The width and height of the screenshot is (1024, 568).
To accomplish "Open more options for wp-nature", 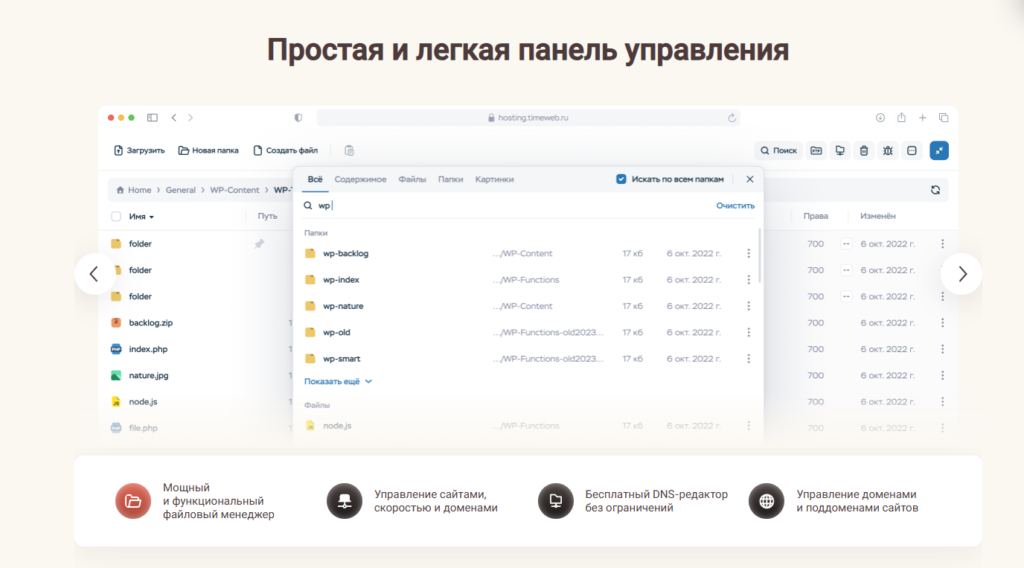I will point(748,306).
